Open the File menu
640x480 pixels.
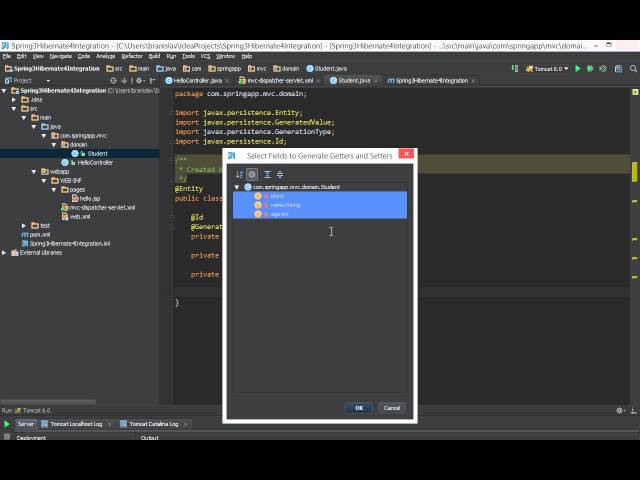[7, 56]
